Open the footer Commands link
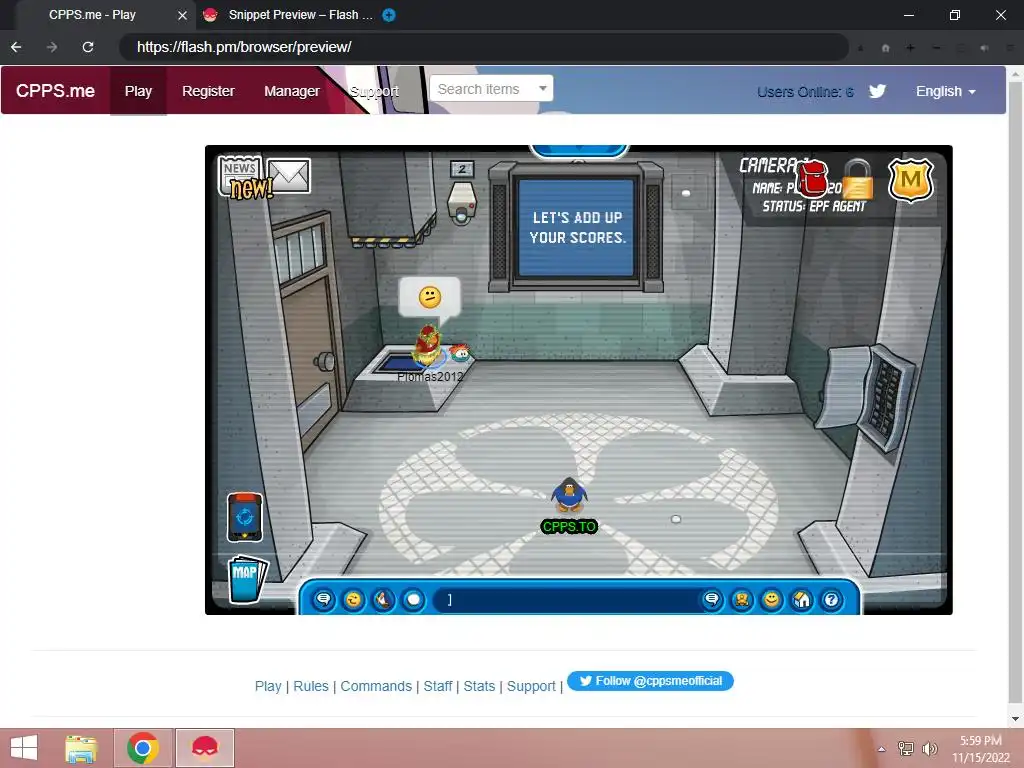Screen dimensions: 1024x768 point(376,686)
